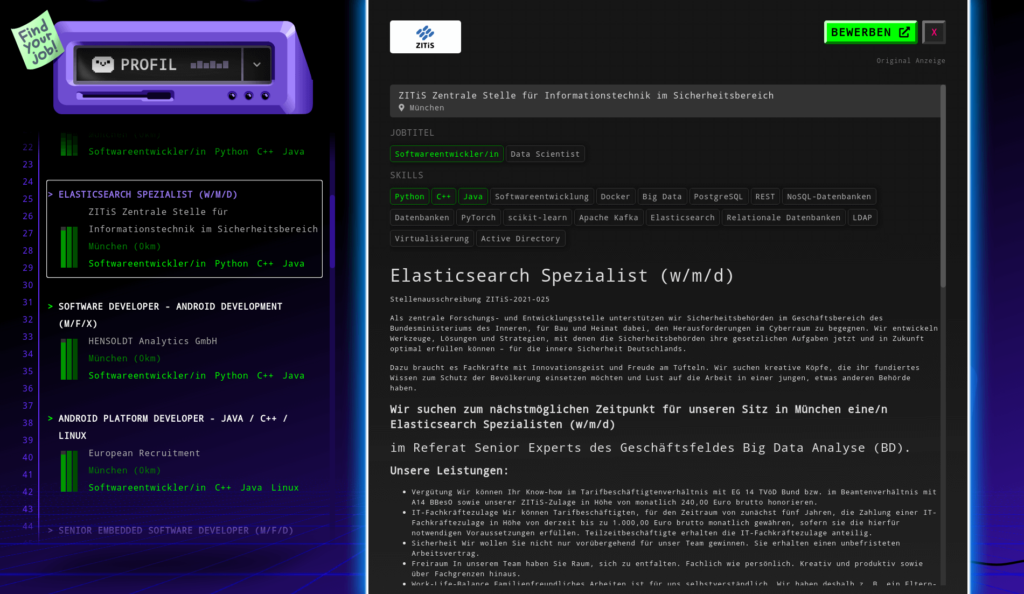Click the Linux tag in European Recruitment row
Viewport: 1024px width, 594px height.
(x=285, y=488)
